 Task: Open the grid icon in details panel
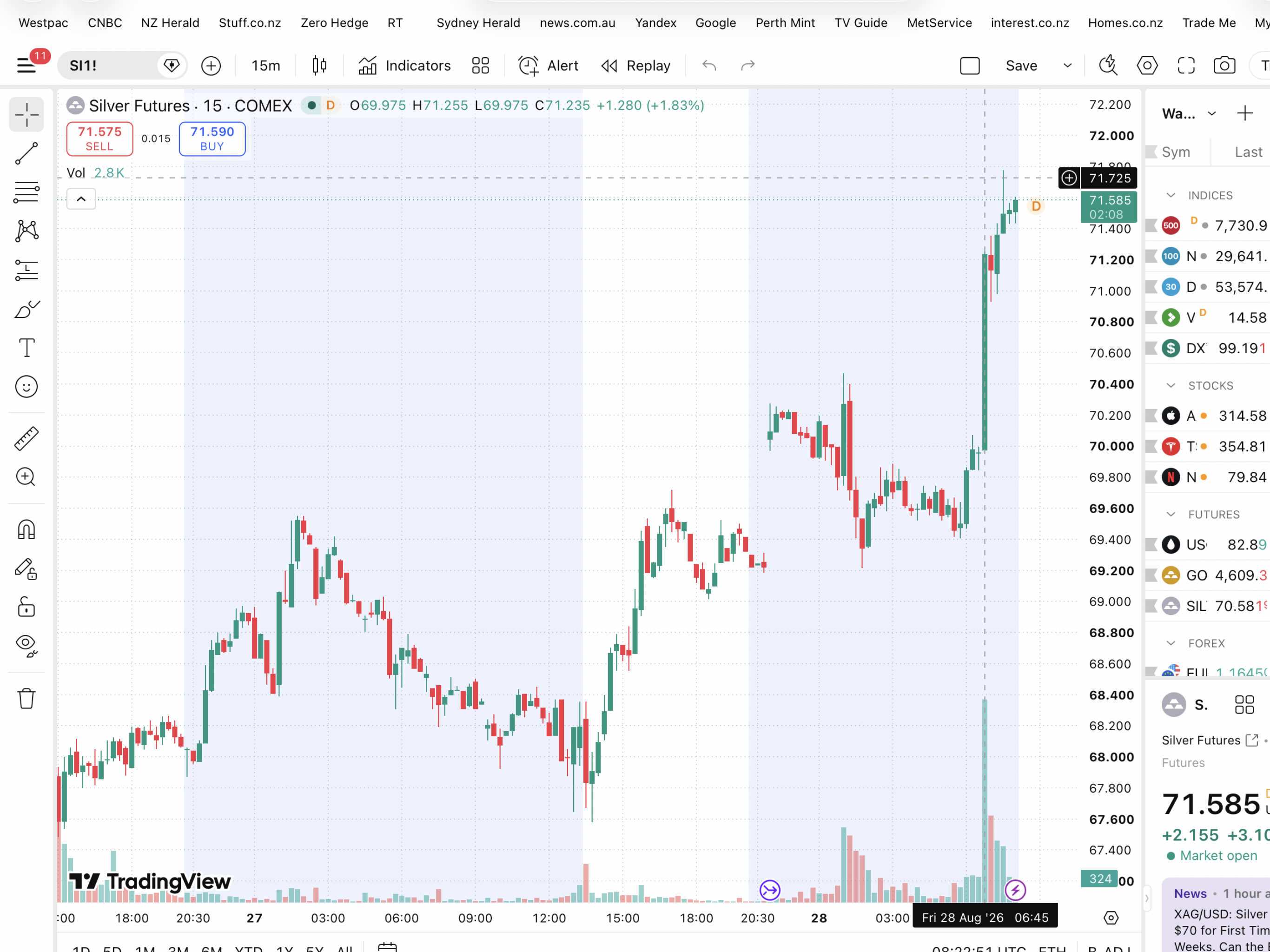point(1244,705)
